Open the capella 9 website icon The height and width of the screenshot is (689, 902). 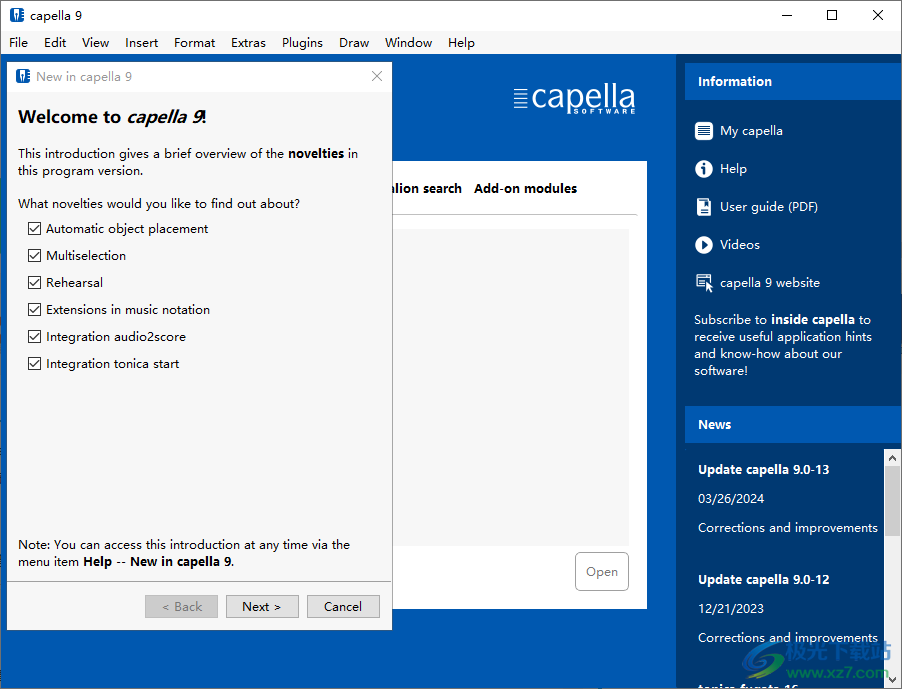click(704, 282)
